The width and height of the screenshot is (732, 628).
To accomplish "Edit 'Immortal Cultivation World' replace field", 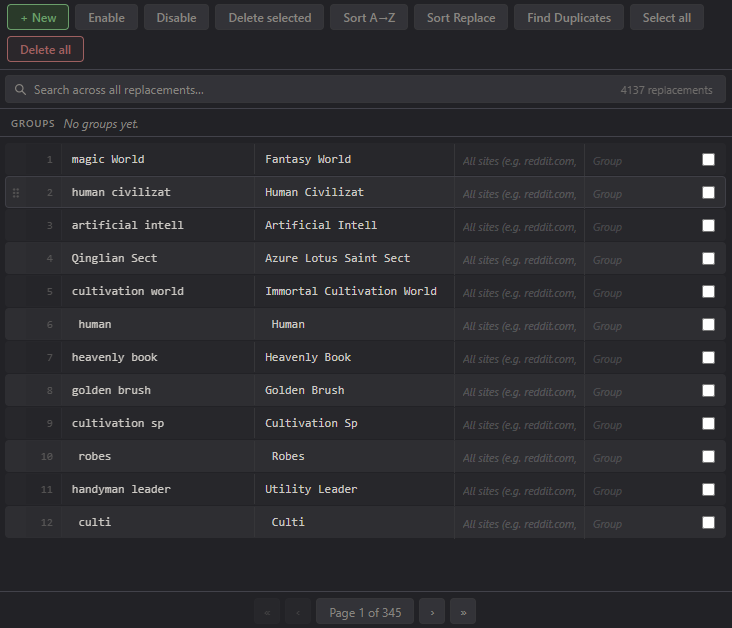I will pyautogui.click(x=354, y=291).
